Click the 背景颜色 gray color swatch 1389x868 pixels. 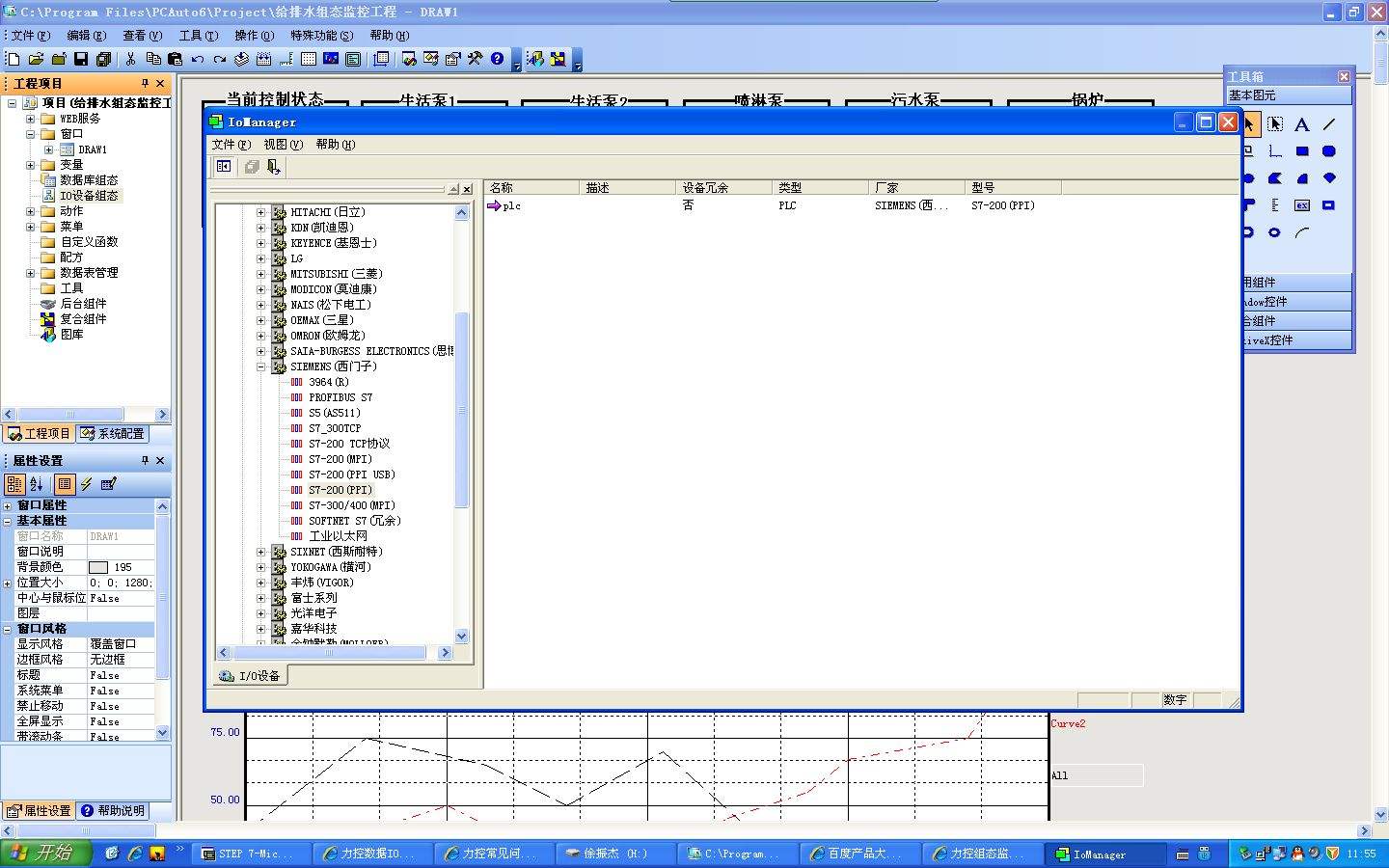[x=98, y=567]
